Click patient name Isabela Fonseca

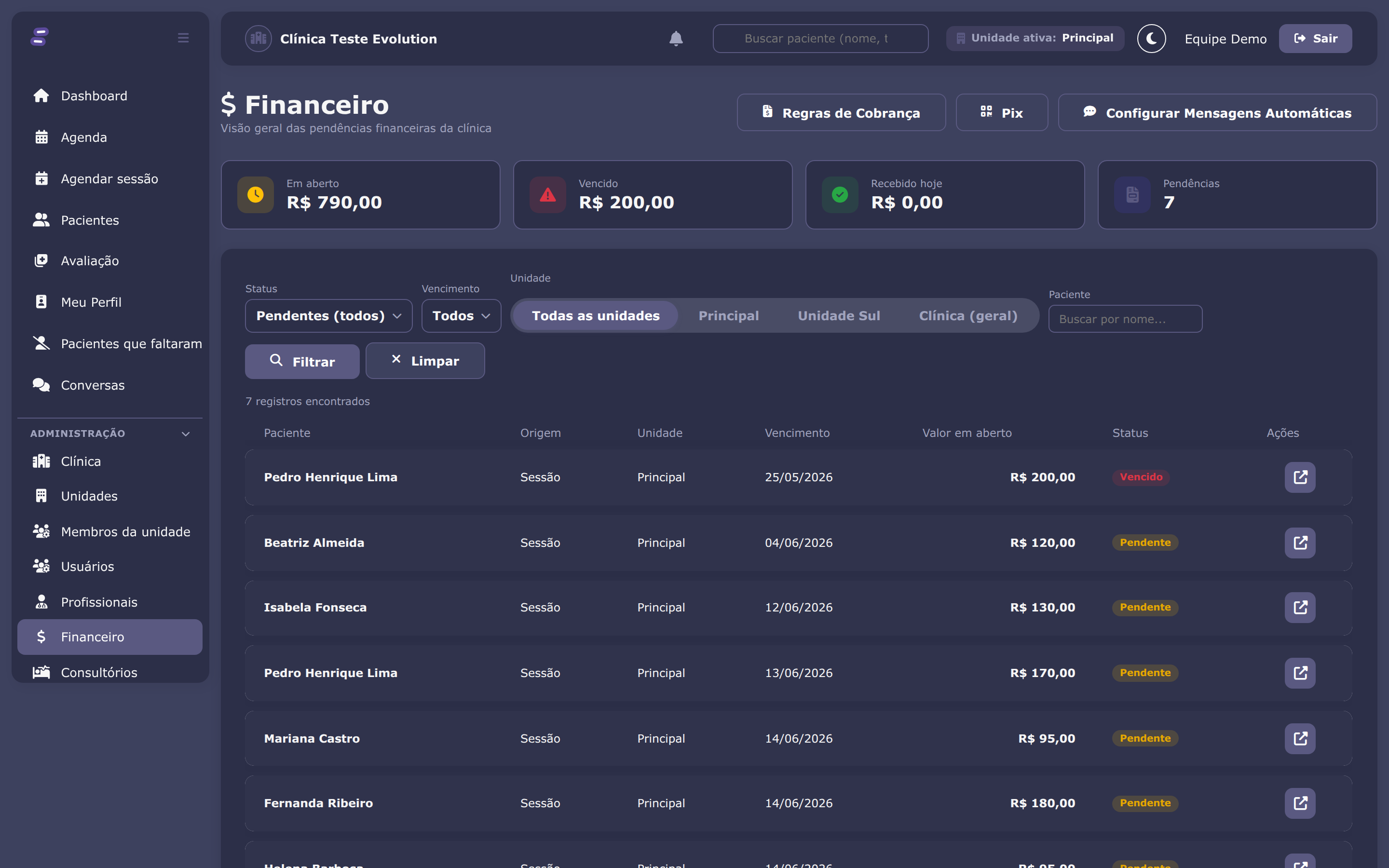pos(315,608)
